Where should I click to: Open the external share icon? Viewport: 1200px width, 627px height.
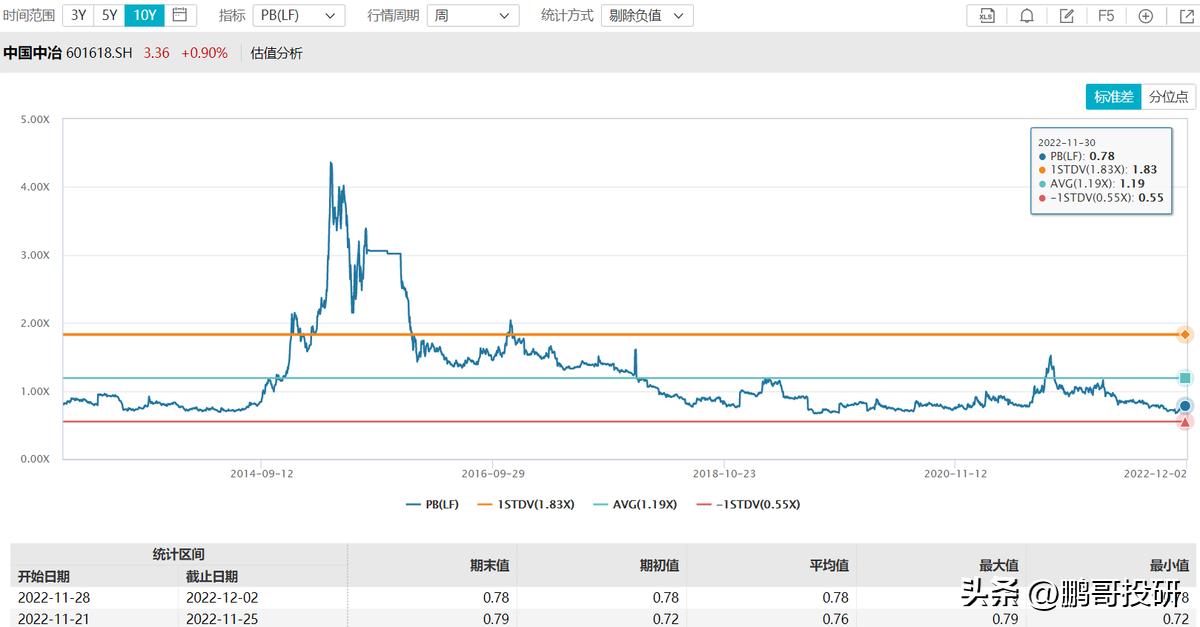tap(1185, 15)
